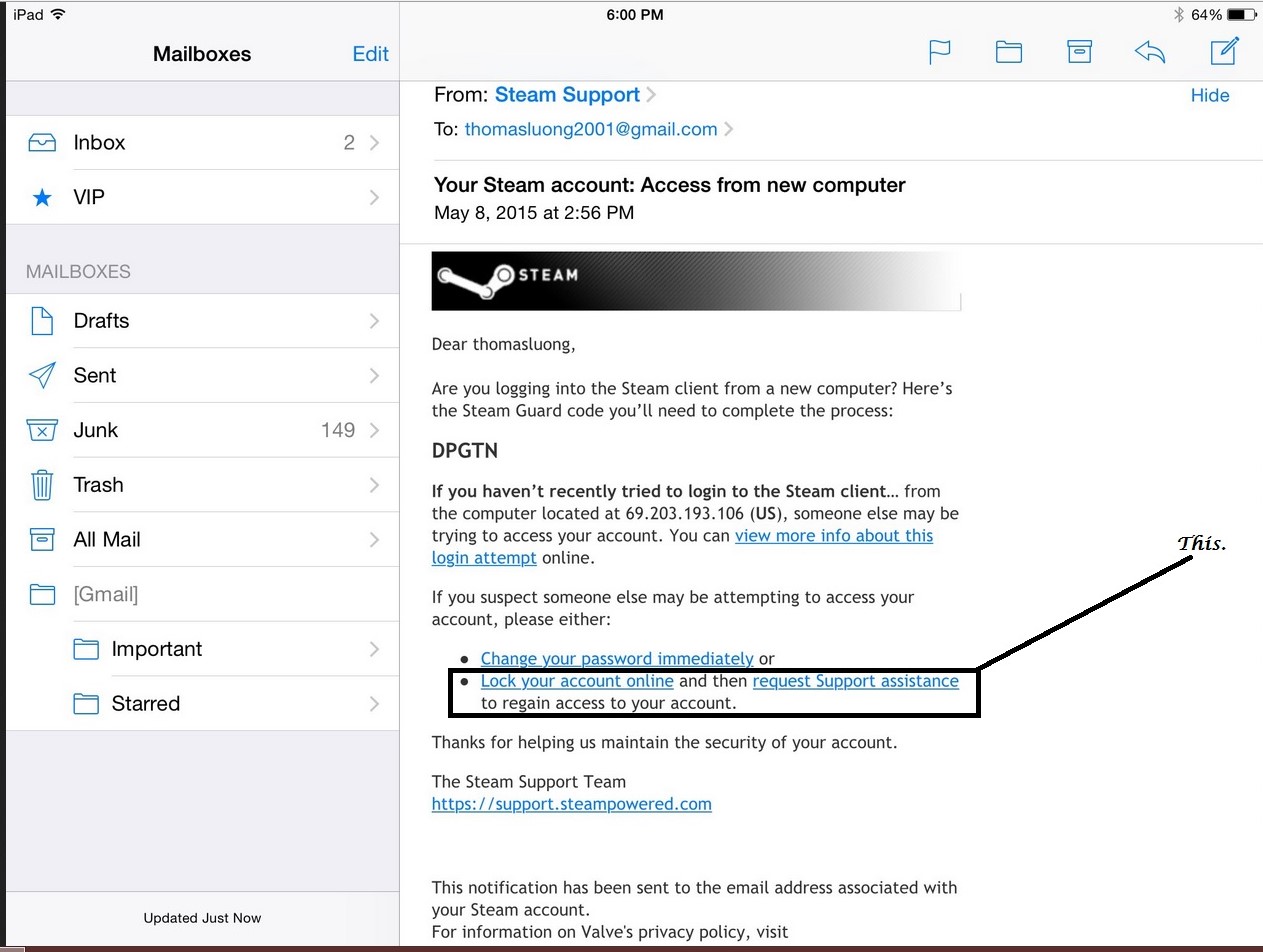
Task: Open the Lock your account online link
Action: pos(577,681)
